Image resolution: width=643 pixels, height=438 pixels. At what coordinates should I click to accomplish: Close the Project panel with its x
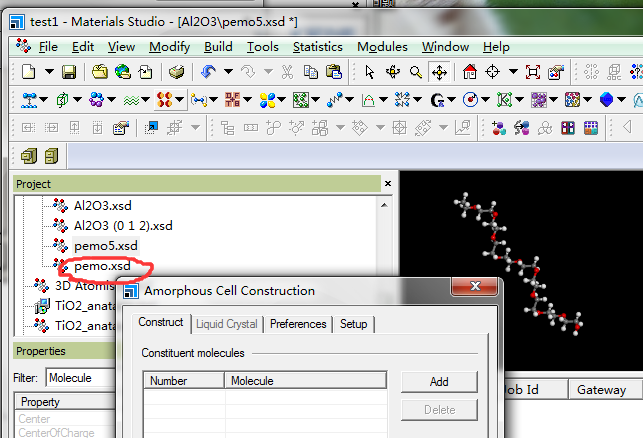click(x=388, y=184)
